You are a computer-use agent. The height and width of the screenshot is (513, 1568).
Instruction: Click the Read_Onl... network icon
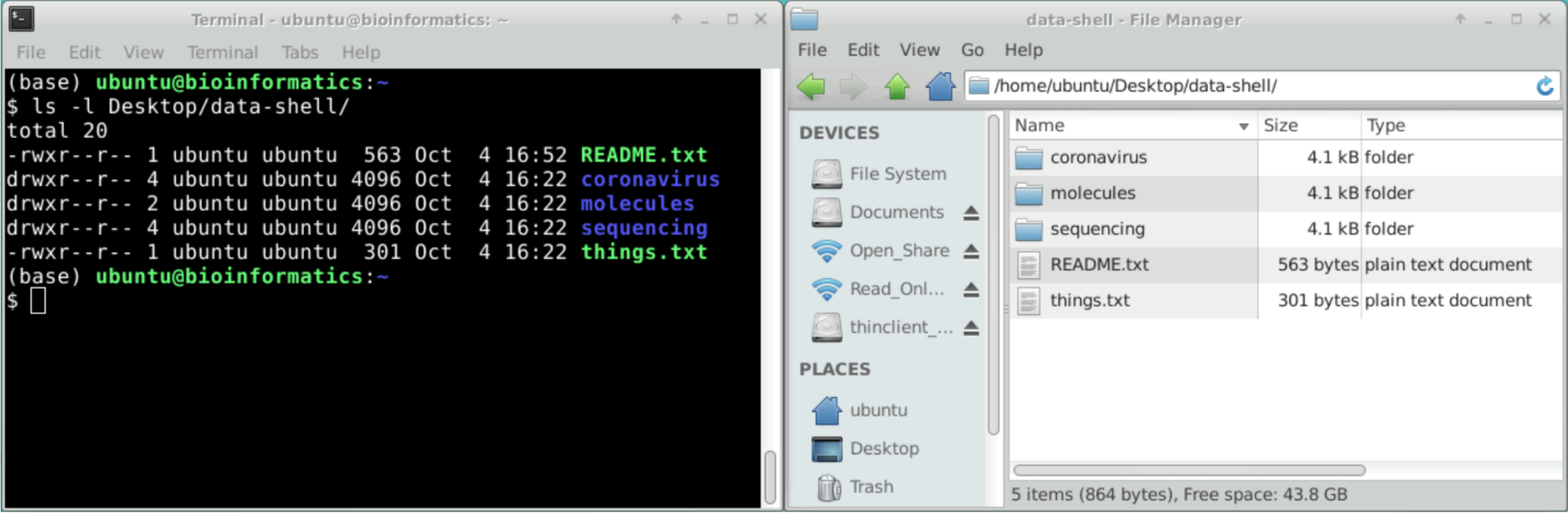pyautogui.click(x=827, y=289)
